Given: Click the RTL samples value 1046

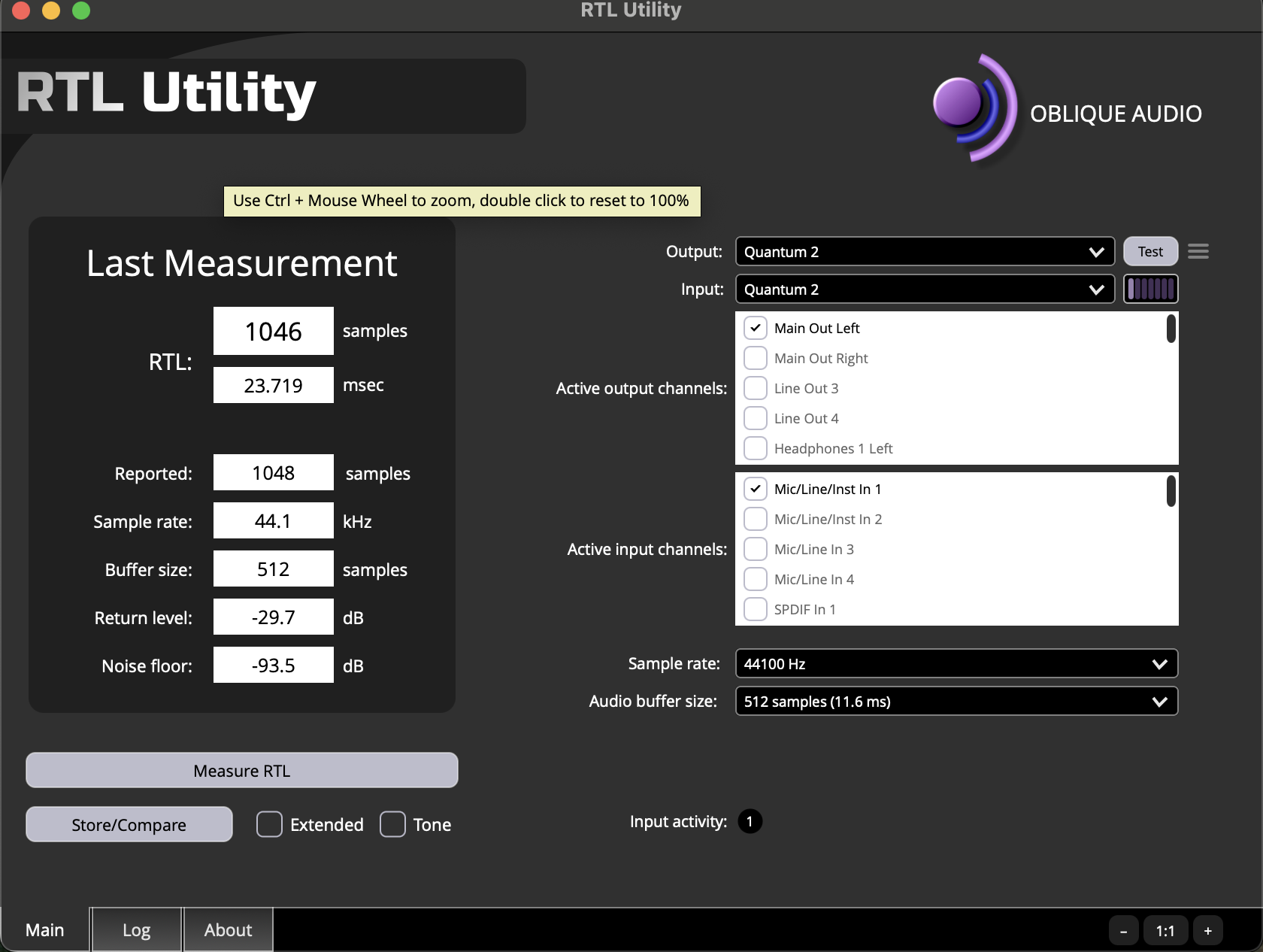Looking at the screenshot, I should tap(274, 331).
